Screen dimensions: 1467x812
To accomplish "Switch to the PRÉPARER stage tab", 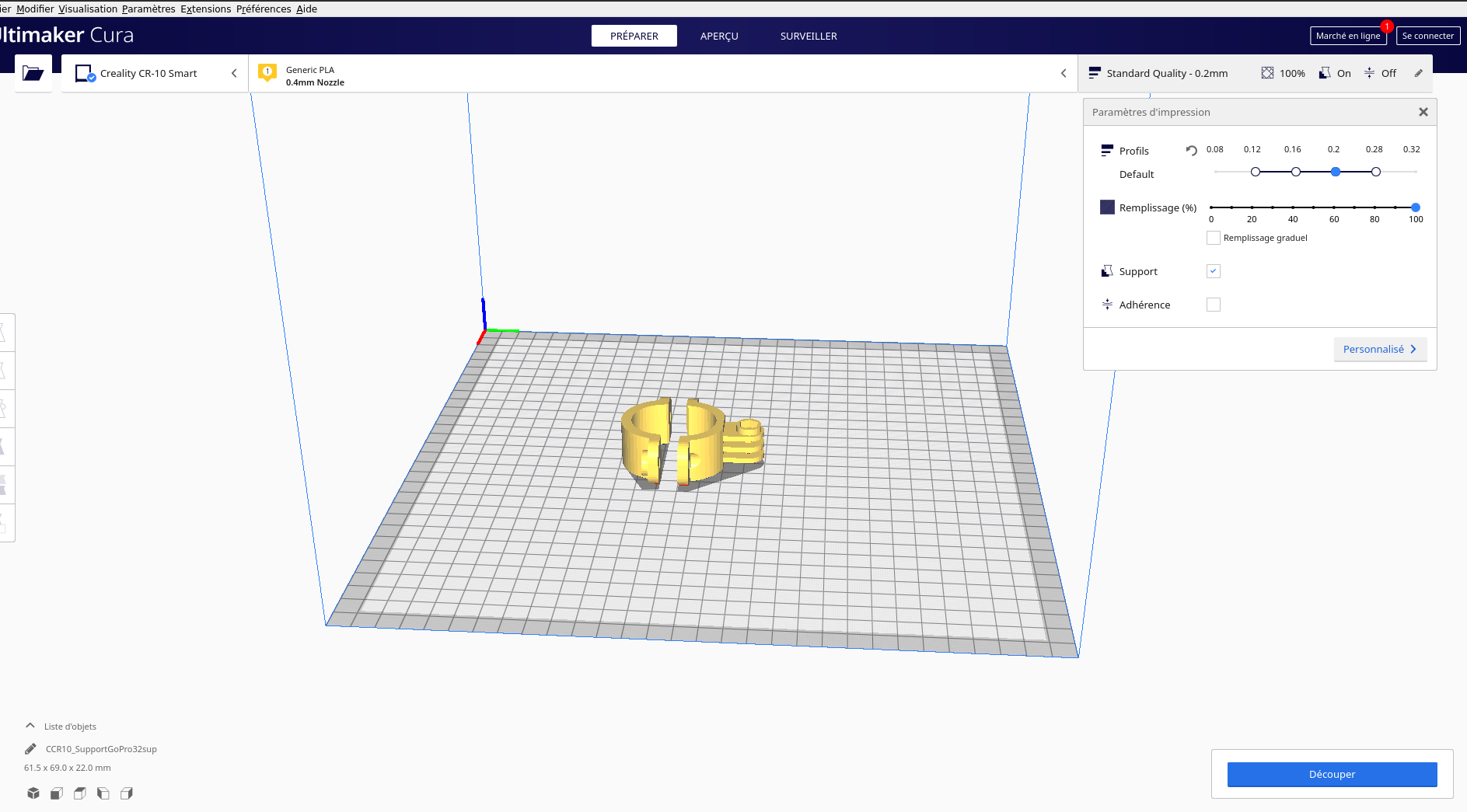I will click(634, 36).
